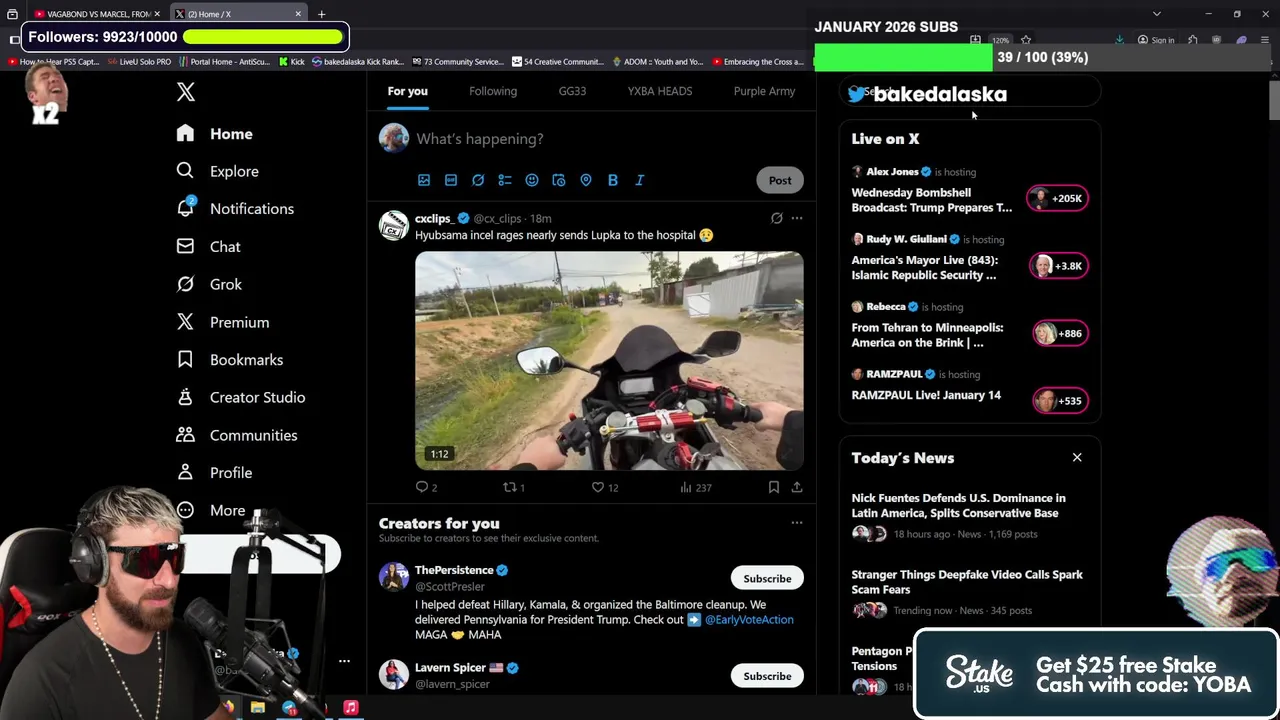Viewport: 1280px width, 720px height.
Task: Open Creators for you options menu
Action: (x=797, y=522)
